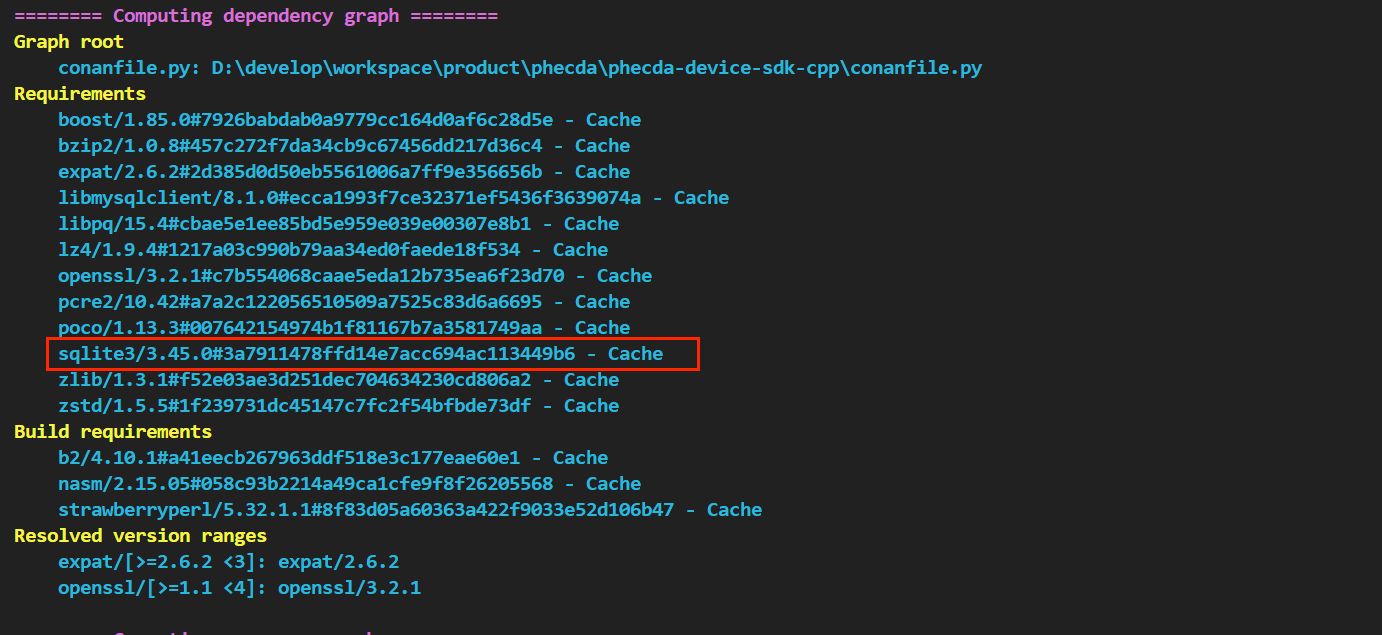Click the conanfile.py path line

(520, 68)
